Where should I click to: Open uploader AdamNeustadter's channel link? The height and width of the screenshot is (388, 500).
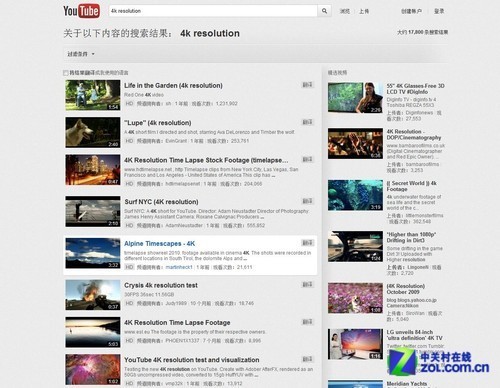tap(184, 226)
